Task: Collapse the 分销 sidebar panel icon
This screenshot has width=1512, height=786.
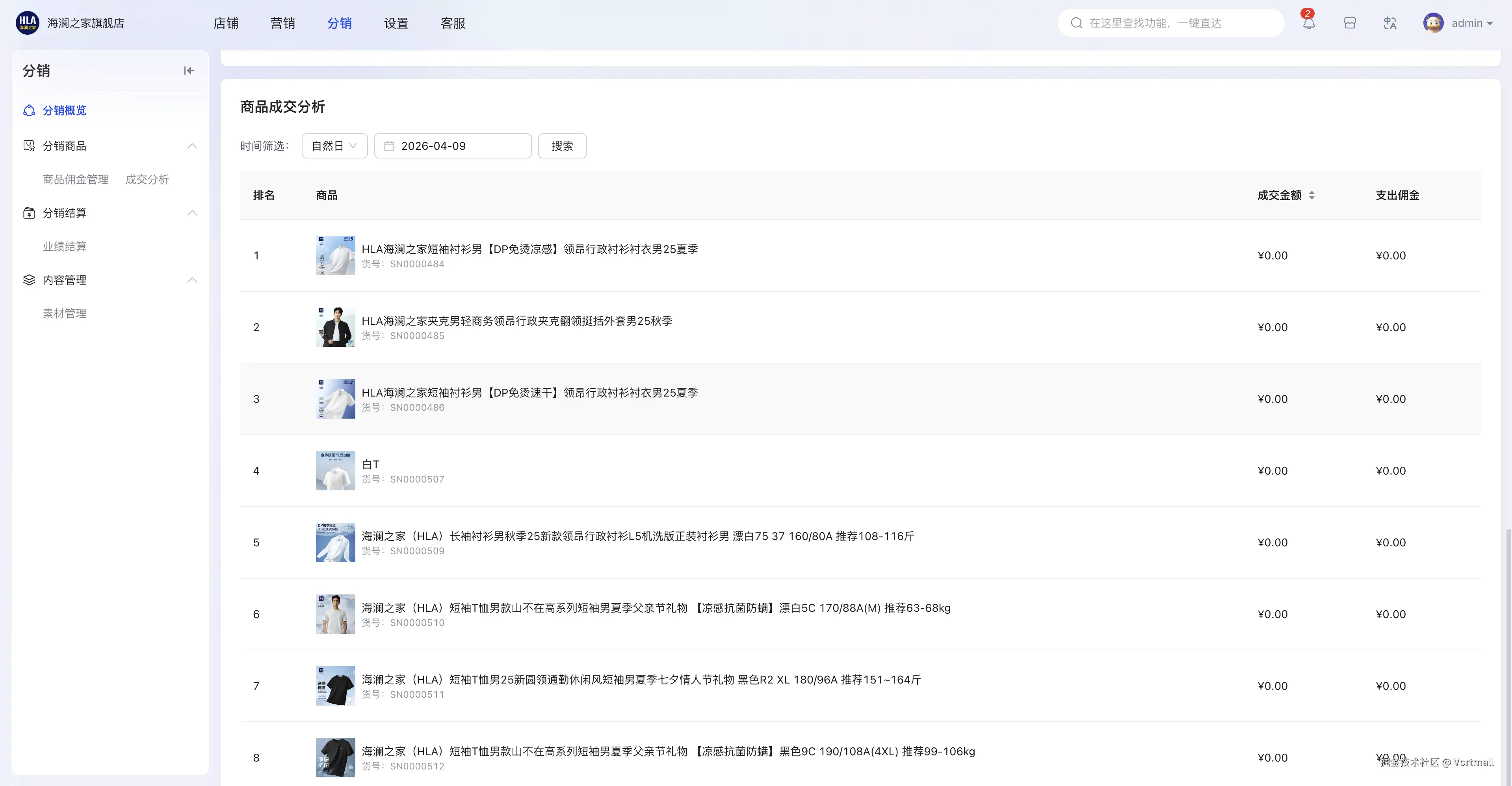Action: 188,71
